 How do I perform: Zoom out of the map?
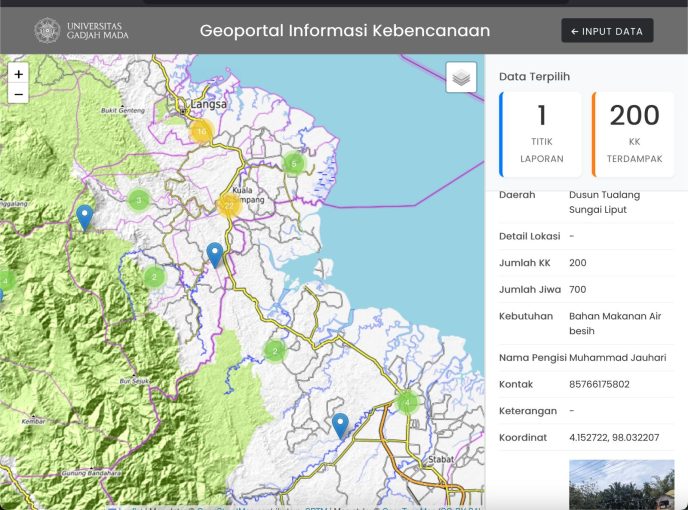coord(18,94)
